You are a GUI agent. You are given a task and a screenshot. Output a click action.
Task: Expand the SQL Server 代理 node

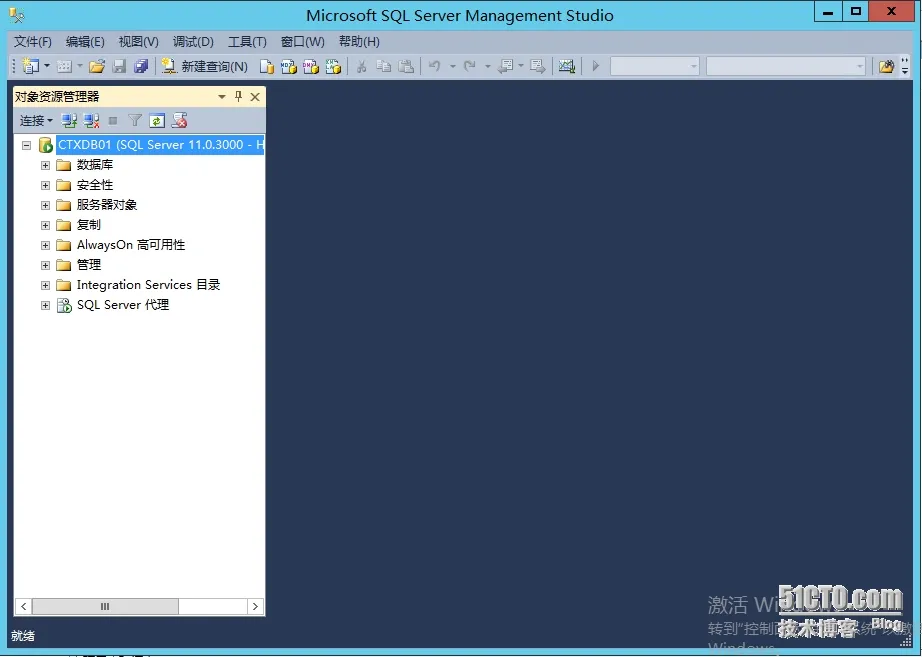45,305
